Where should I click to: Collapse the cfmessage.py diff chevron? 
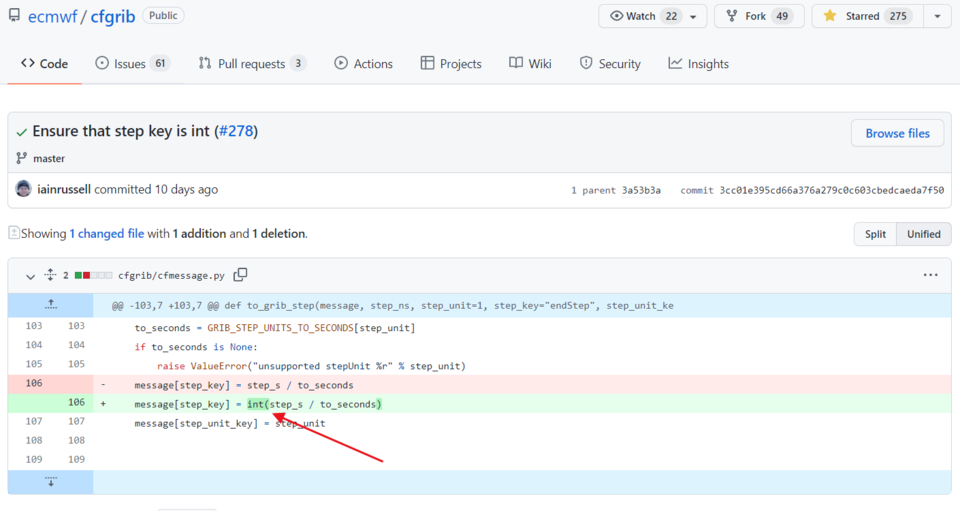(x=30, y=276)
